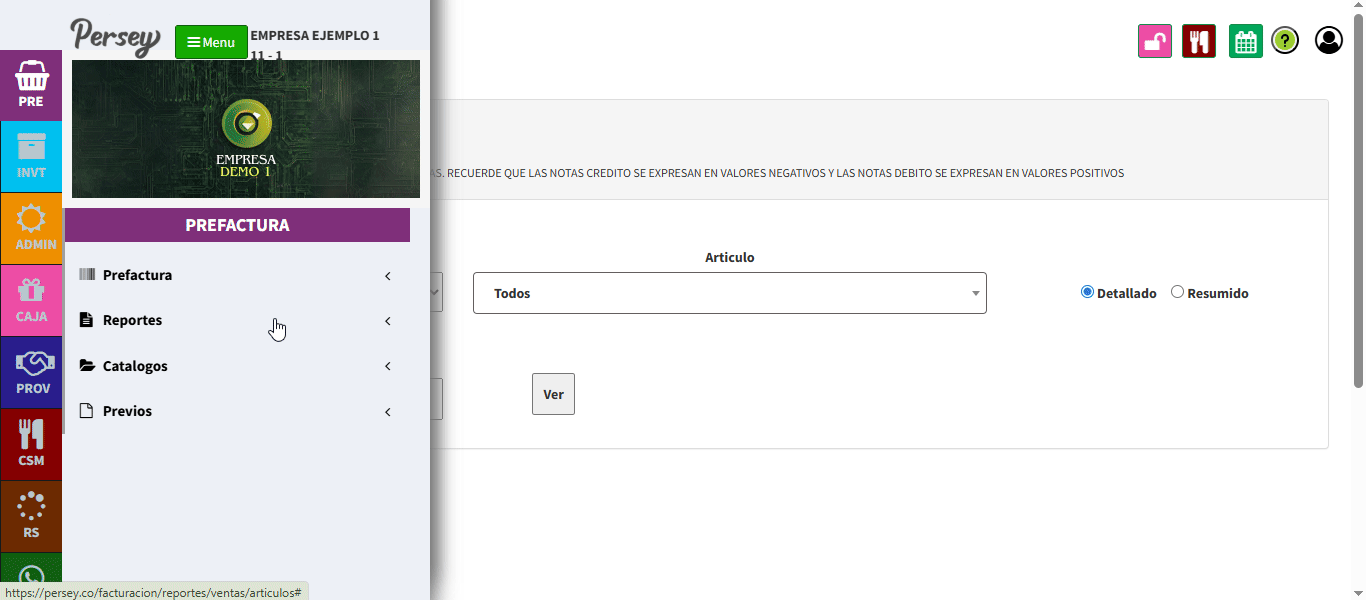Click the green Menu button
1366x600 pixels.
(x=211, y=42)
